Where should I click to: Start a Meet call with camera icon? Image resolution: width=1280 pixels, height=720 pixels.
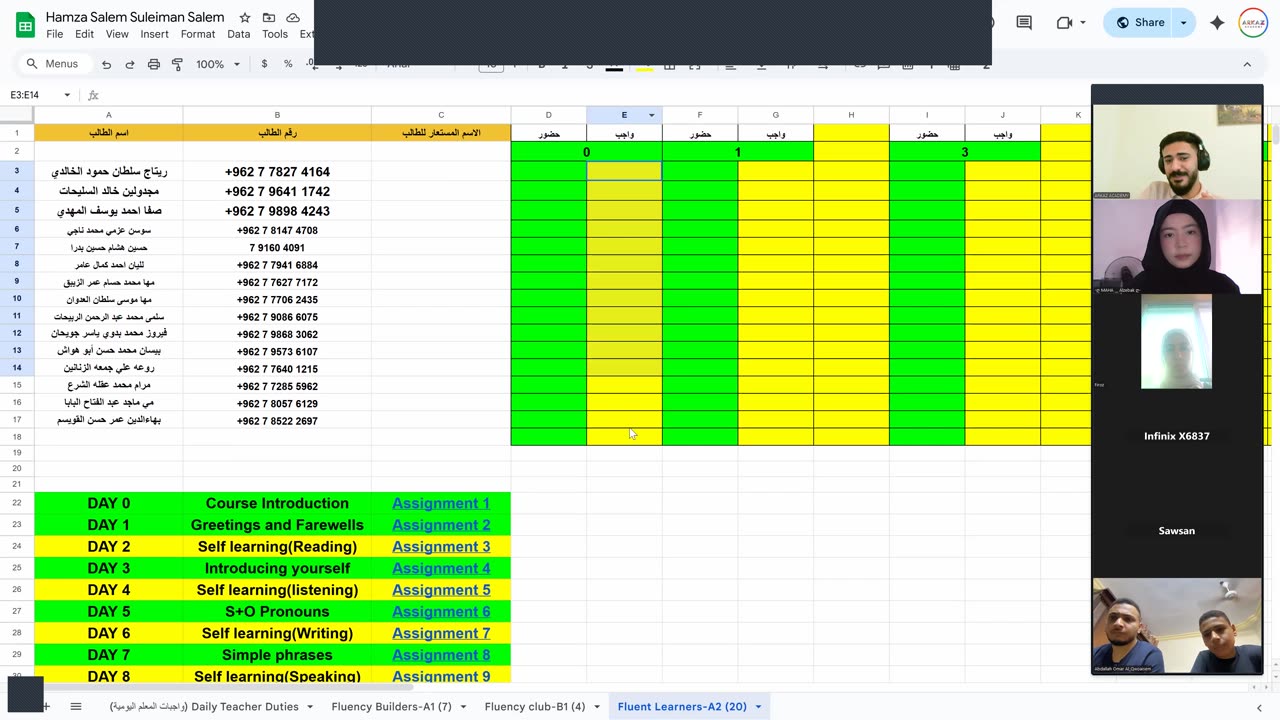[1064, 22]
